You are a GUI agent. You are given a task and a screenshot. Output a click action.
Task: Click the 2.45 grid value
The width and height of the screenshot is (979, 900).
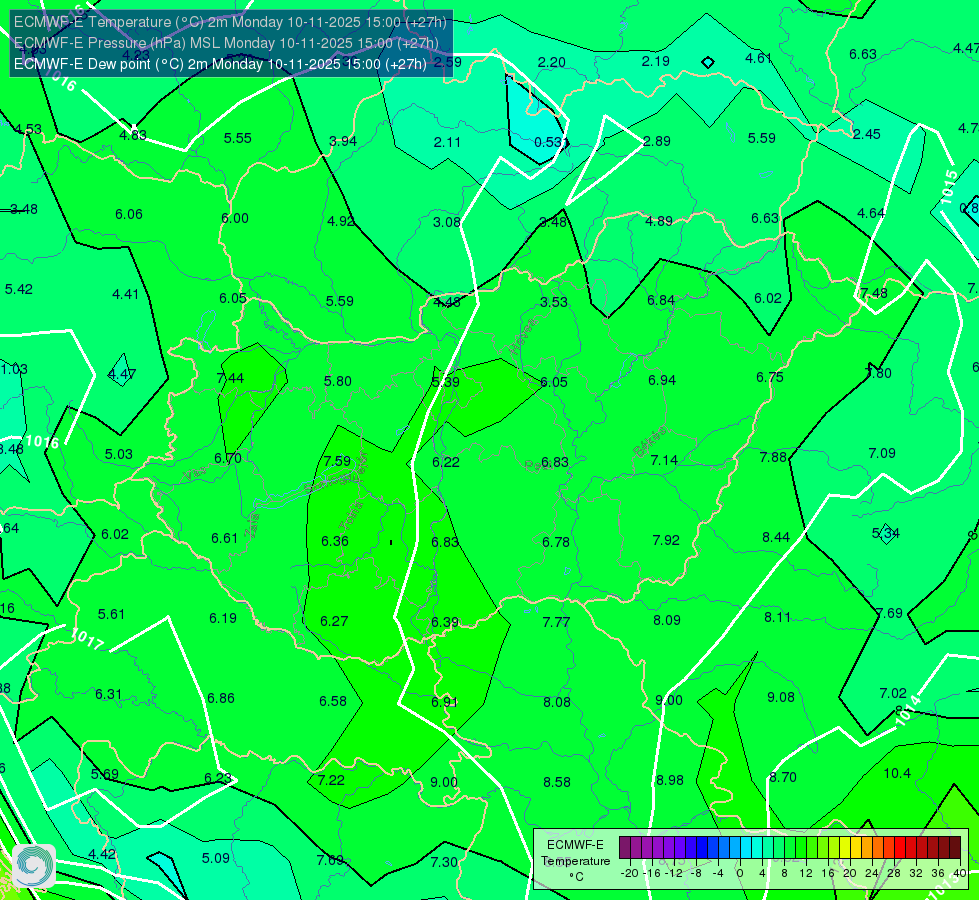tap(867, 134)
